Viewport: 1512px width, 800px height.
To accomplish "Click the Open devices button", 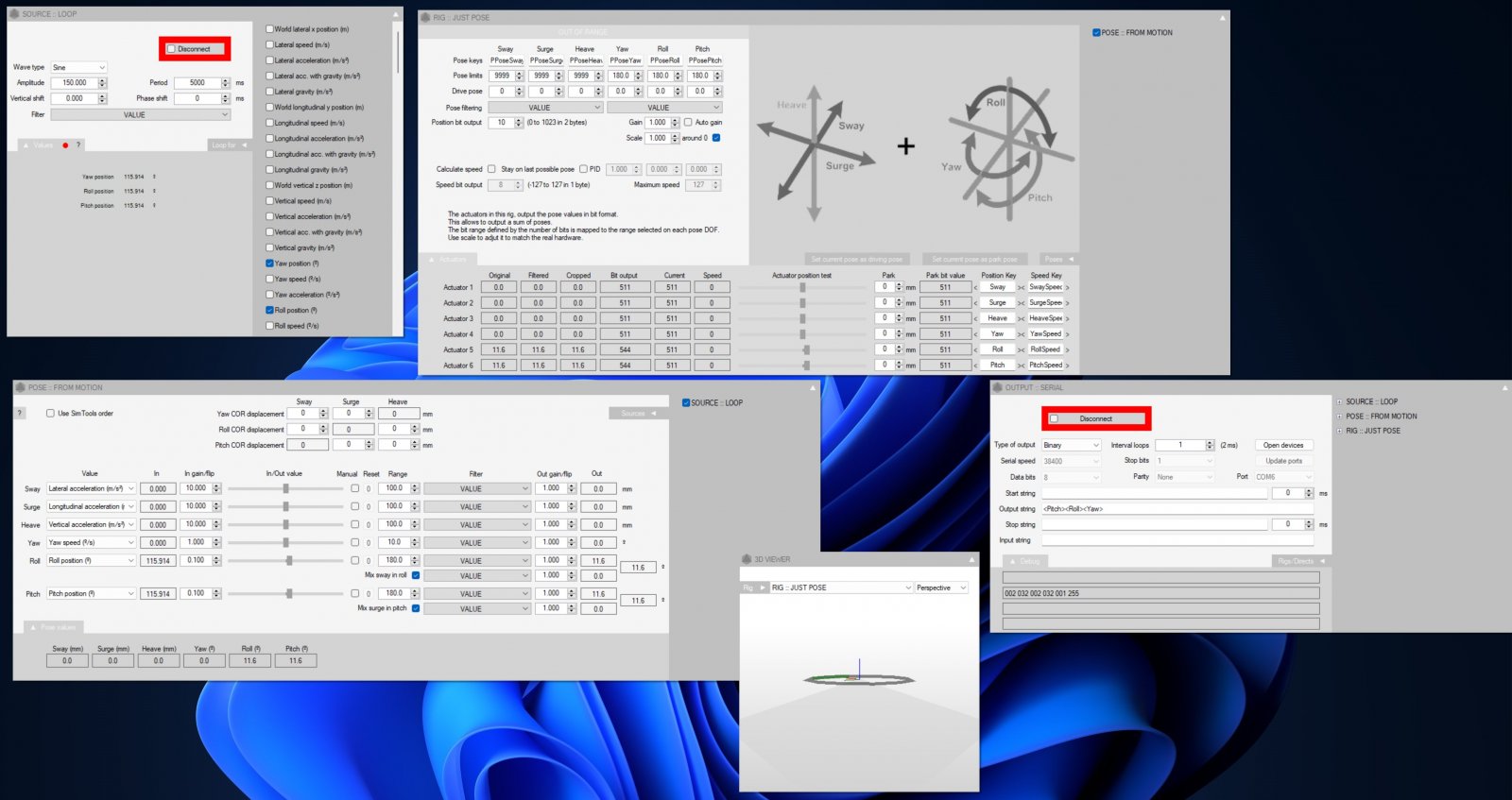I will (1282, 445).
